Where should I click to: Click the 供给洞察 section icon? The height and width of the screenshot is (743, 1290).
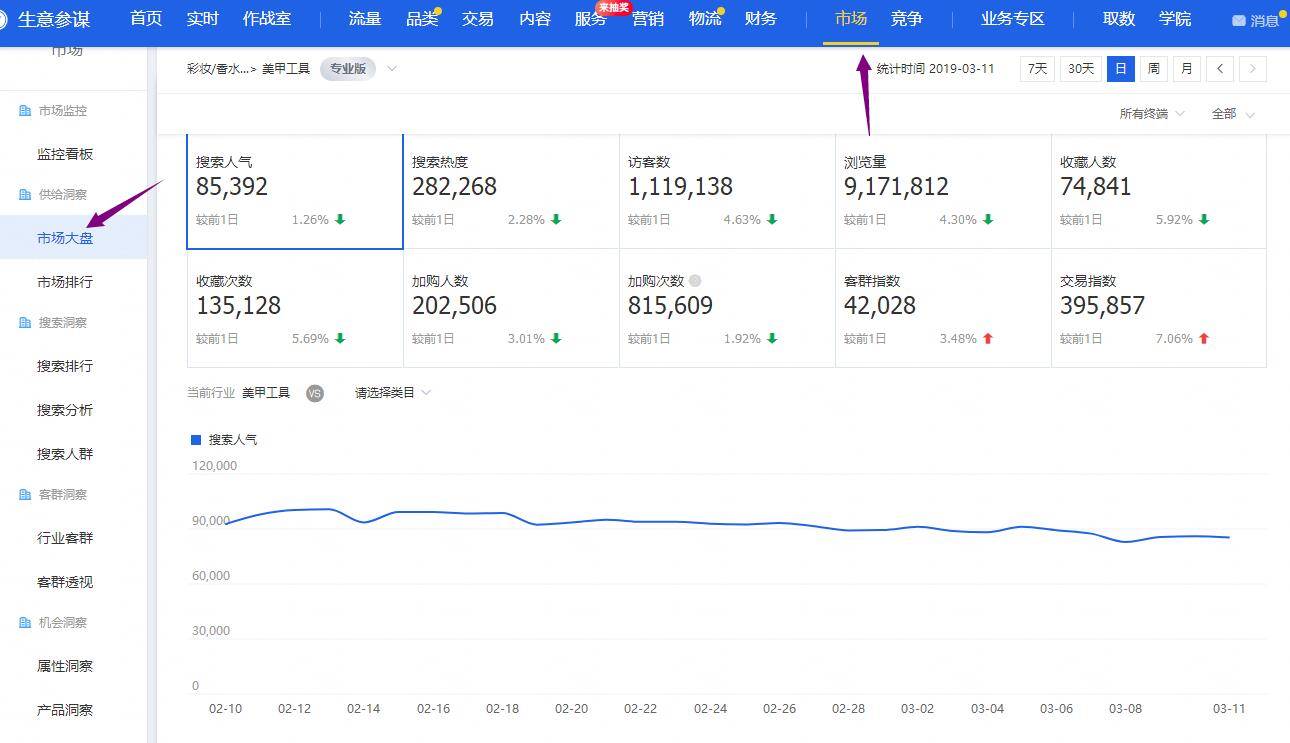point(25,195)
